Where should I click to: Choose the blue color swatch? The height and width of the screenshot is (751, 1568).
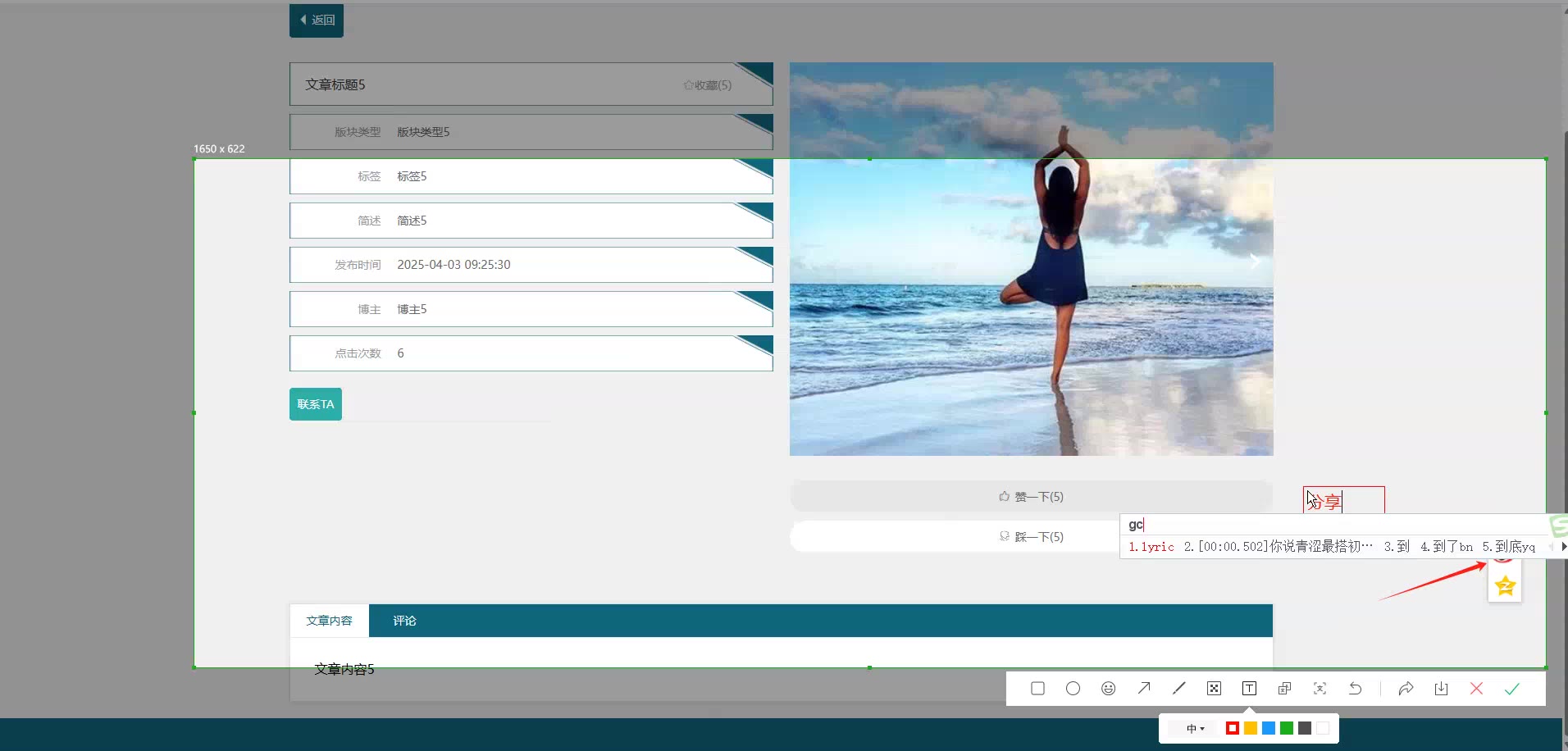click(1269, 728)
